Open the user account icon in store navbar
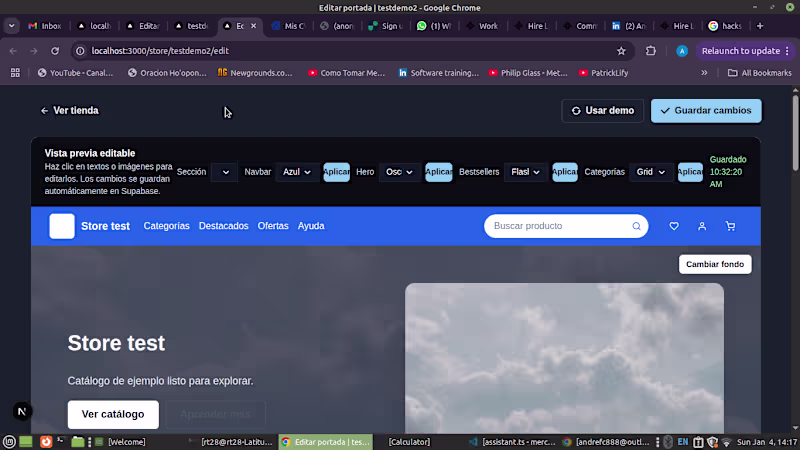 (702, 226)
